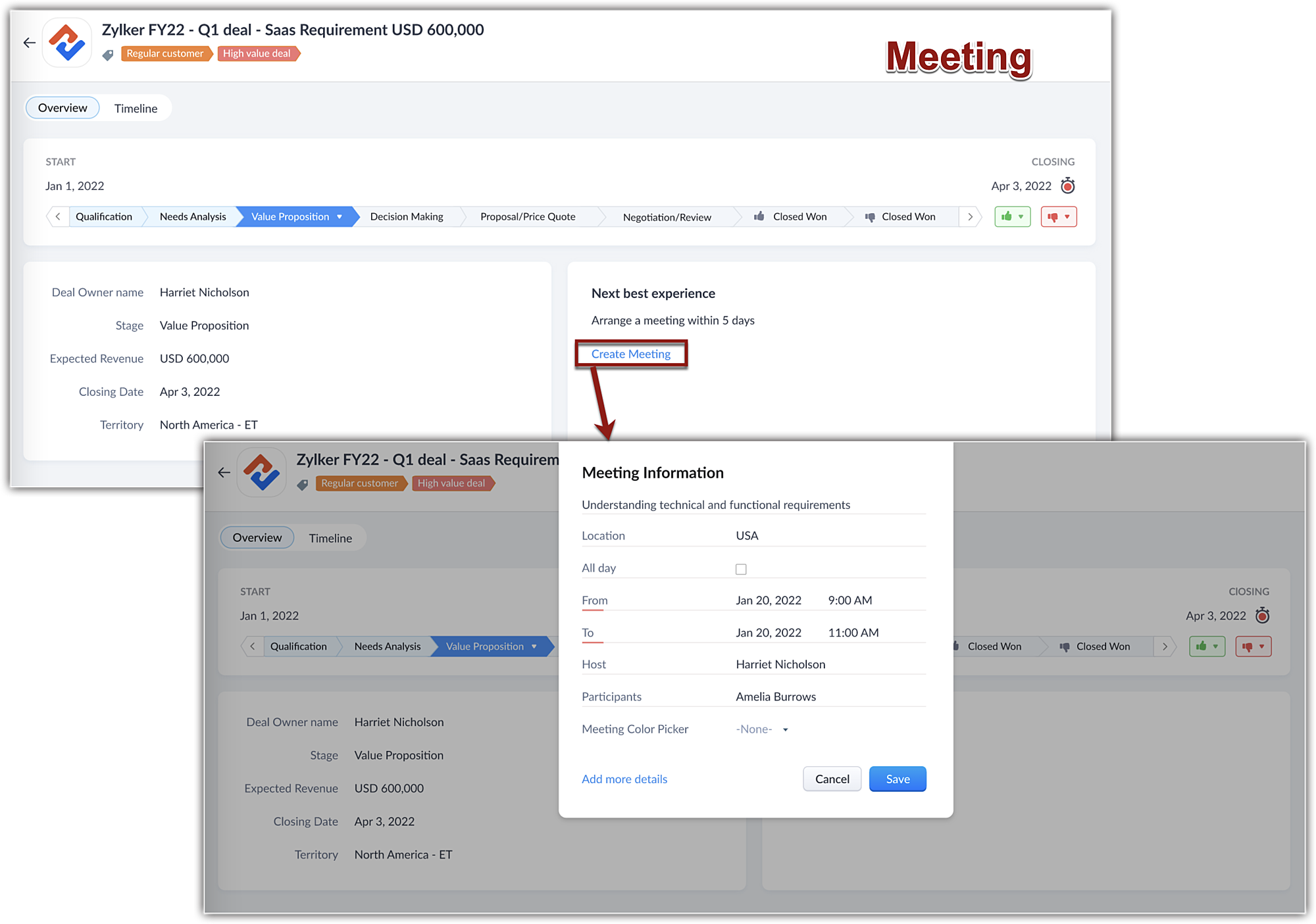1316x924 pixels.
Task: Open the Value Proposition stage dropdown in top panel
Action: (340, 216)
